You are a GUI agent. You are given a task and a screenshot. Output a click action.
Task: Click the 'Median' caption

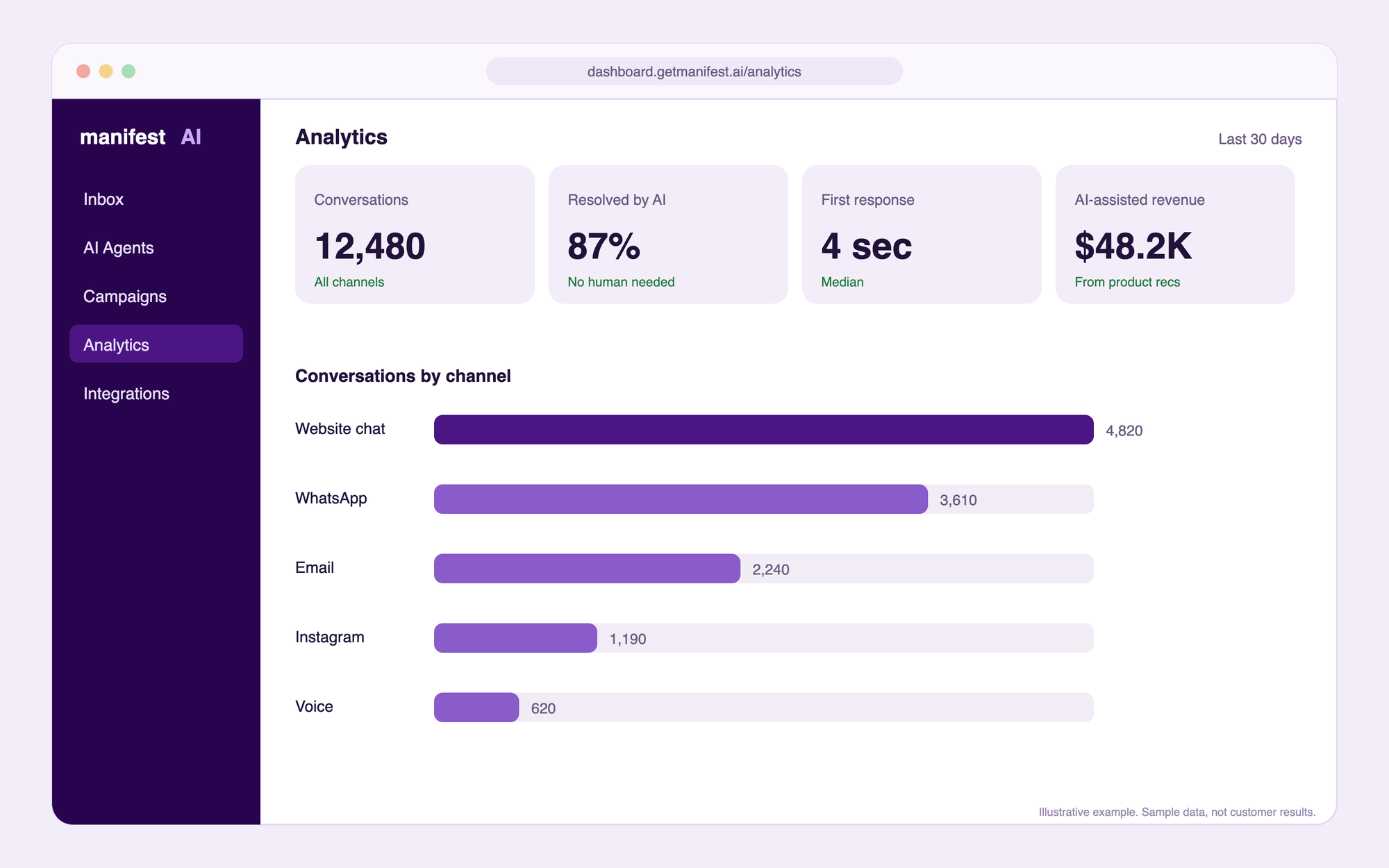(842, 282)
